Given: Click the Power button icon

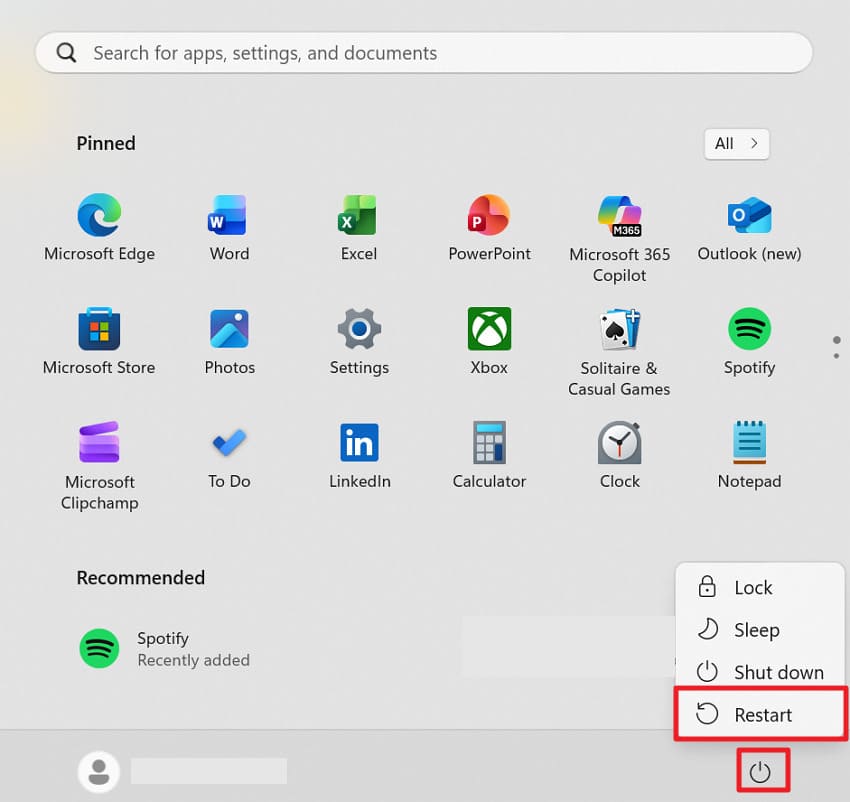Looking at the screenshot, I should (x=760, y=772).
